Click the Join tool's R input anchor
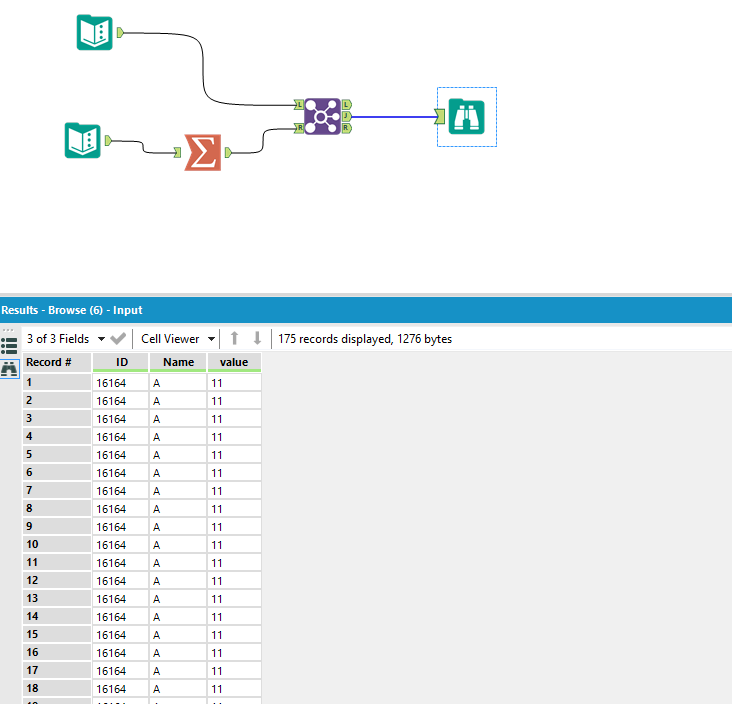Viewport: 732px width, 704px height. coord(299,128)
